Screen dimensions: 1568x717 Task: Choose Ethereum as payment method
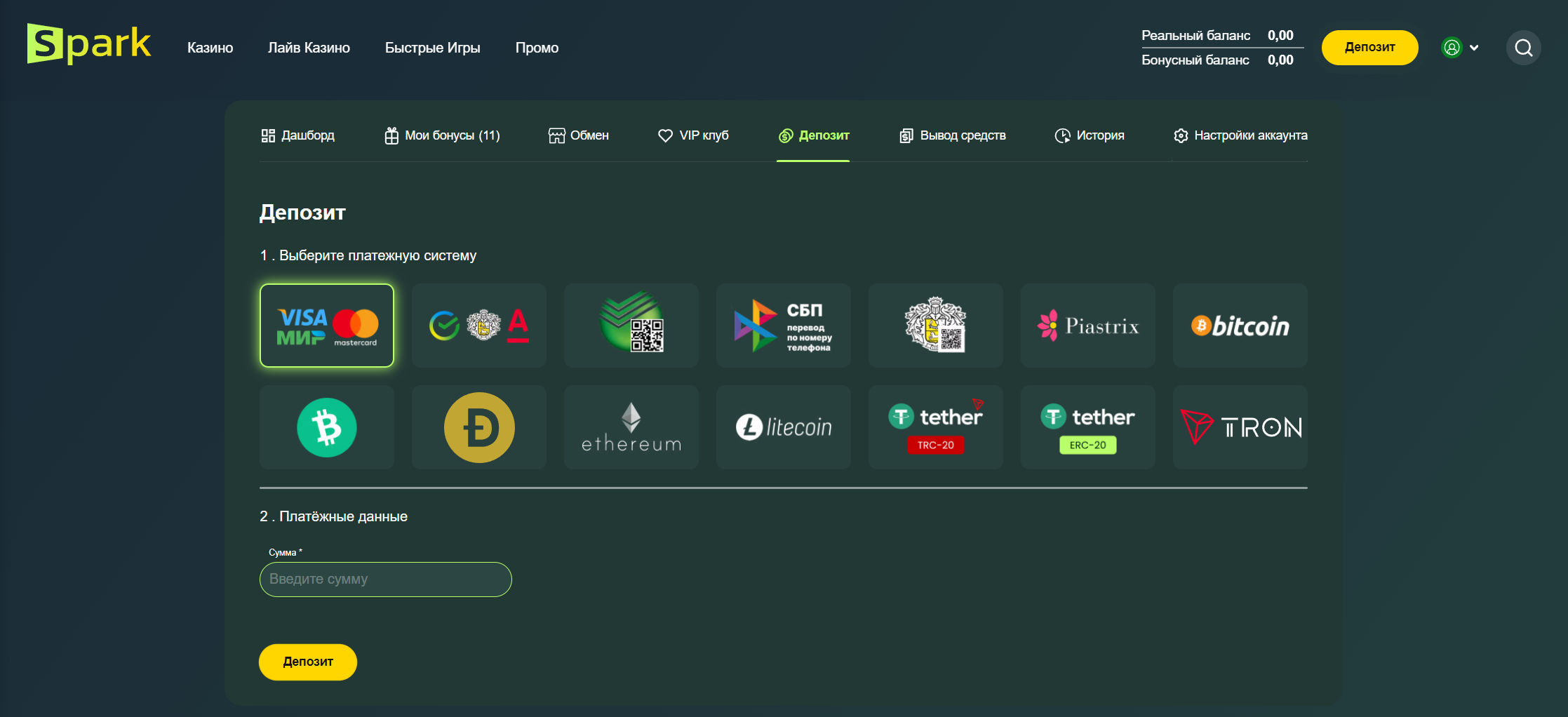pyautogui.click(x=631, y=427)
